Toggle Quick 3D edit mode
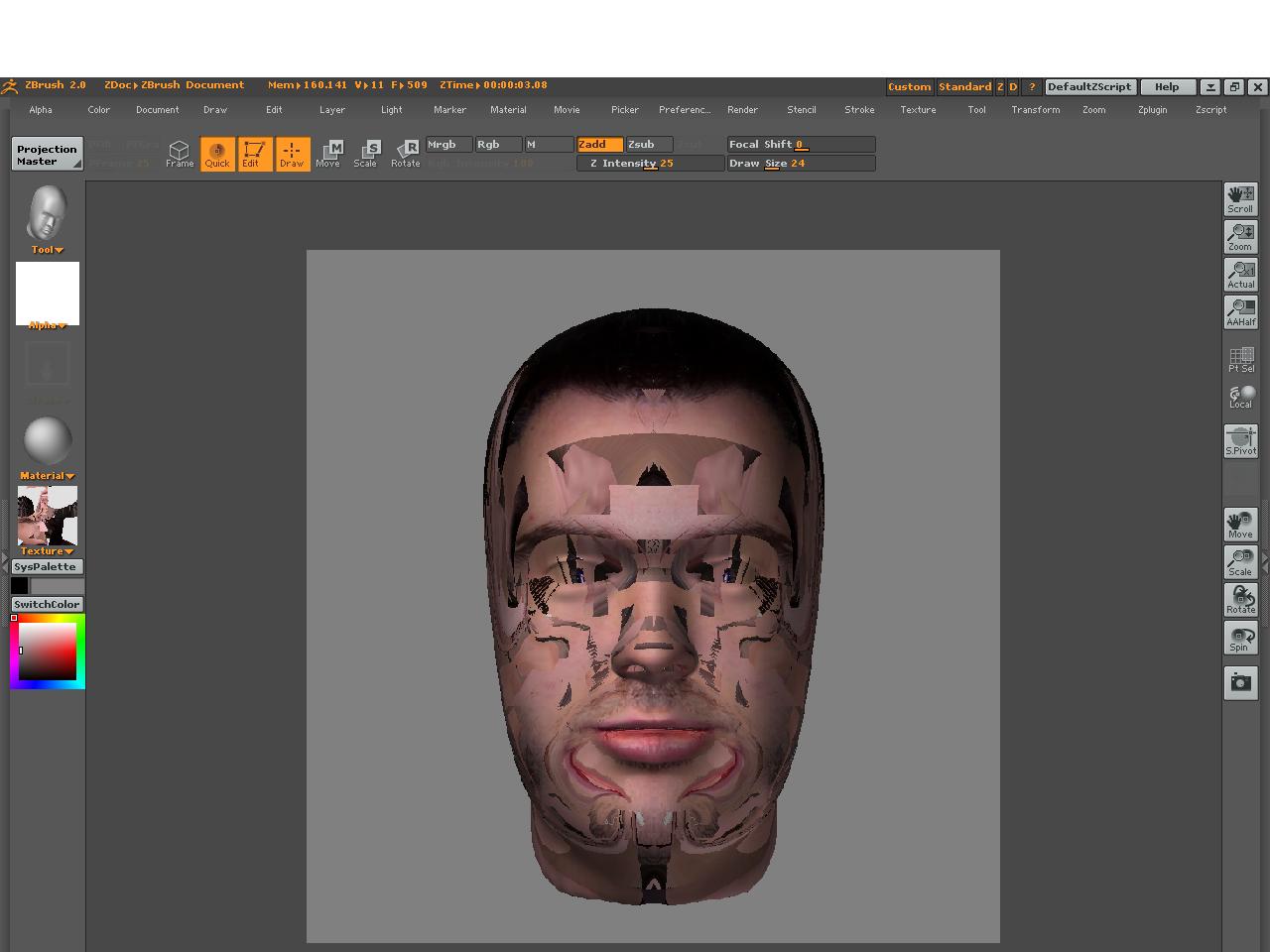Image resolution: width=1270 pixels, height=952 pixels. pyautogui.click(x=217, y=154)
